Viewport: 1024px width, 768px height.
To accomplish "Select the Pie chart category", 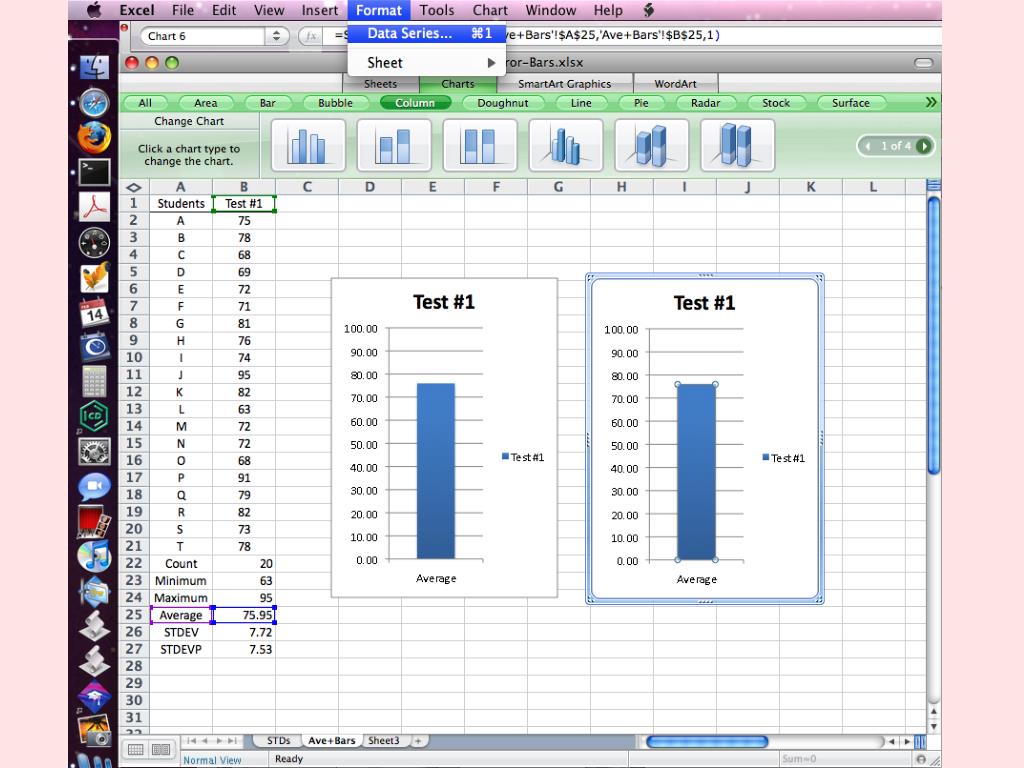I will click(x=641, y=103).
